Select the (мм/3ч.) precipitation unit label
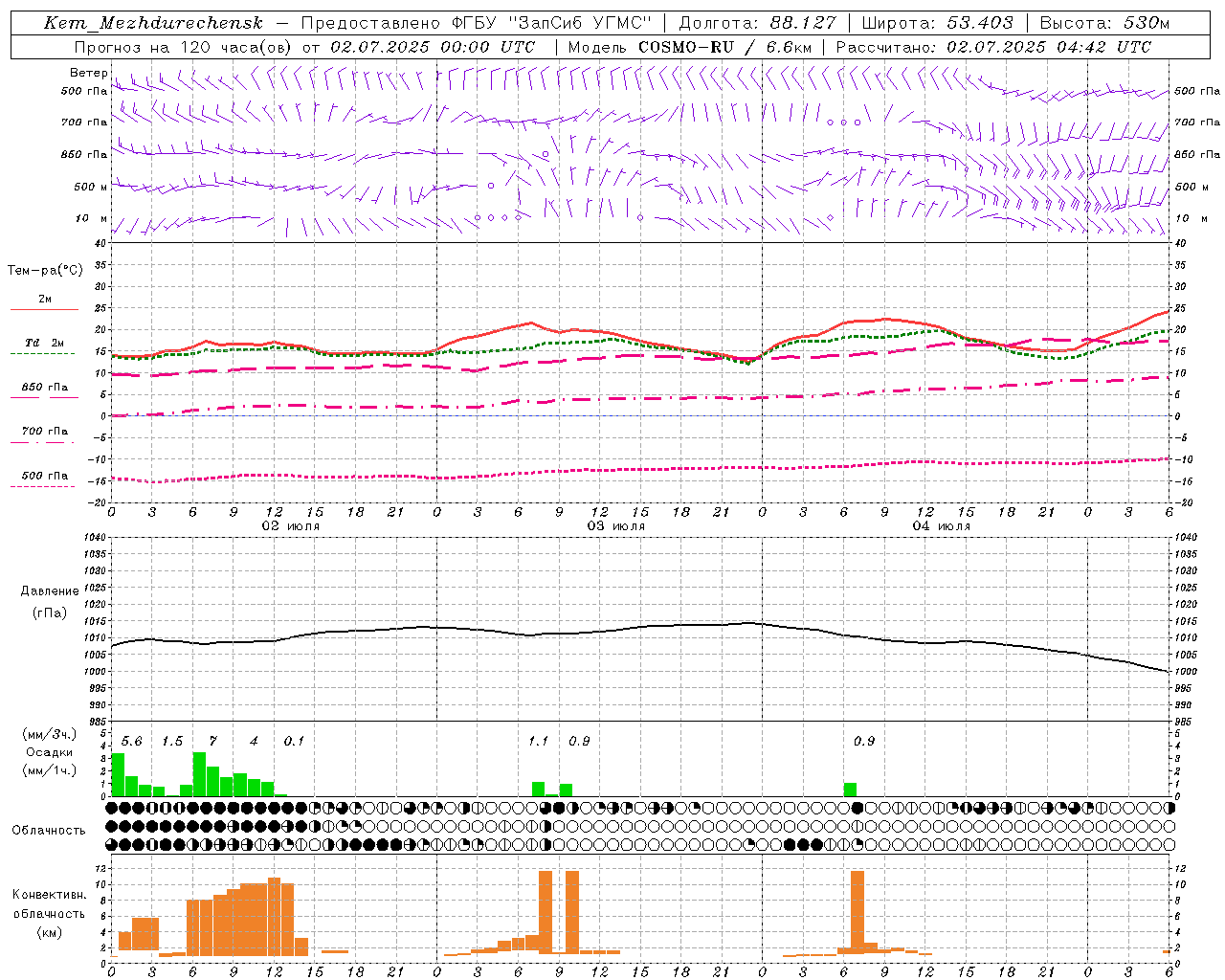The height and width of the screenshot is (980, 1225). [x=50, y=734]
